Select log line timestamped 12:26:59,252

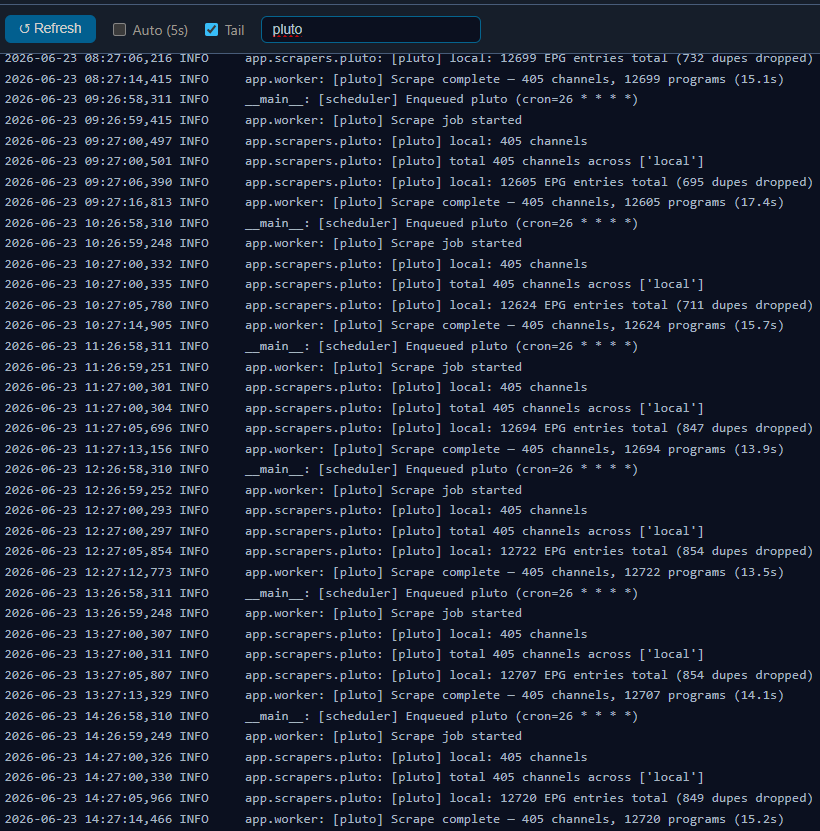point(263,490)
